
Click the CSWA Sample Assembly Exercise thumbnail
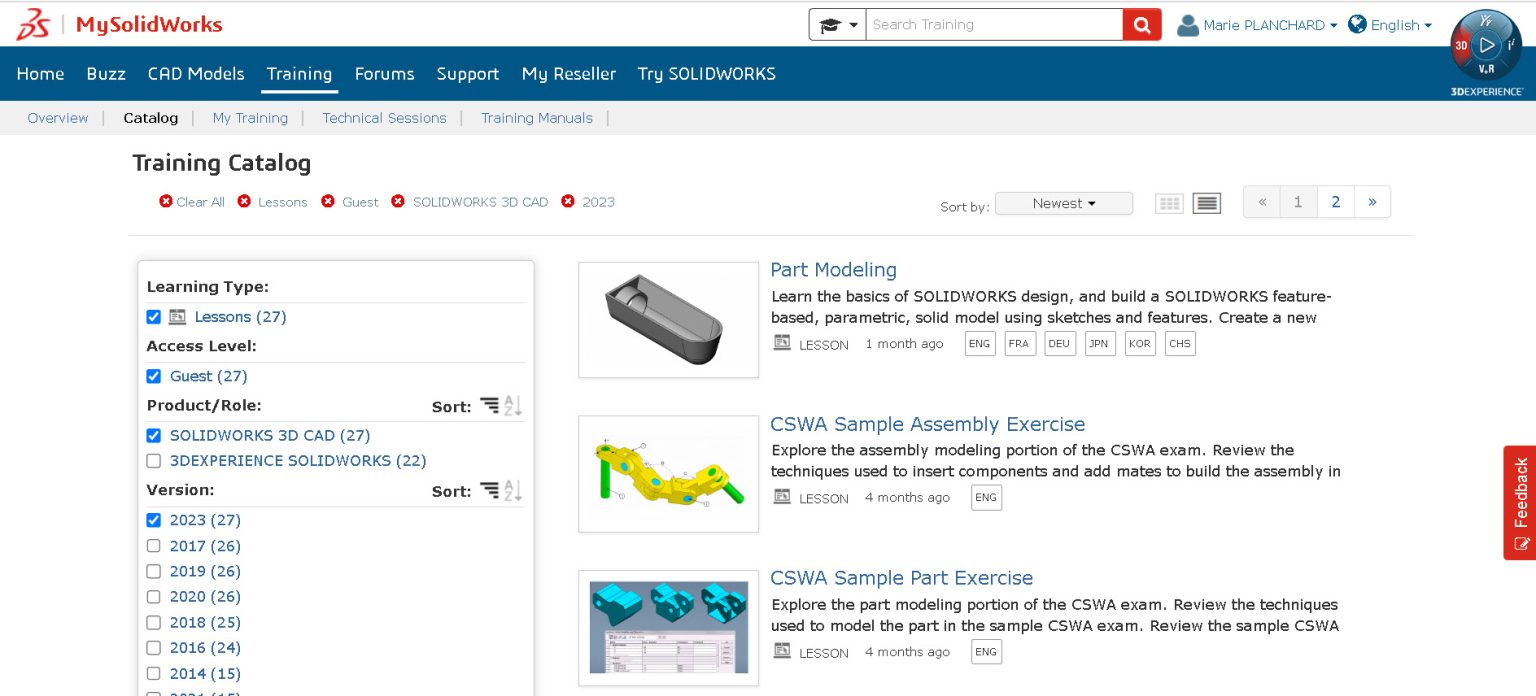tap(668, 473)
